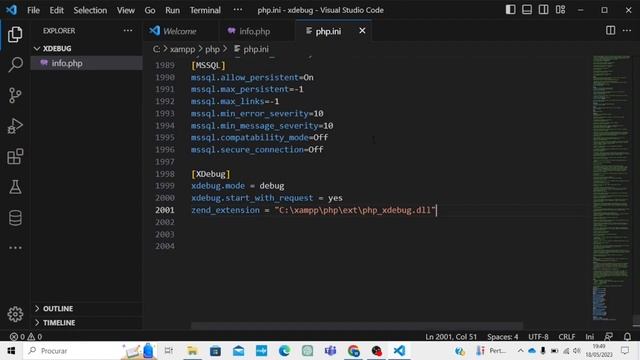This screenshot has width=640, height=360.
Task: Click the zend_extension line 2001
Action: pyautogui.click(x=313, y=210)
